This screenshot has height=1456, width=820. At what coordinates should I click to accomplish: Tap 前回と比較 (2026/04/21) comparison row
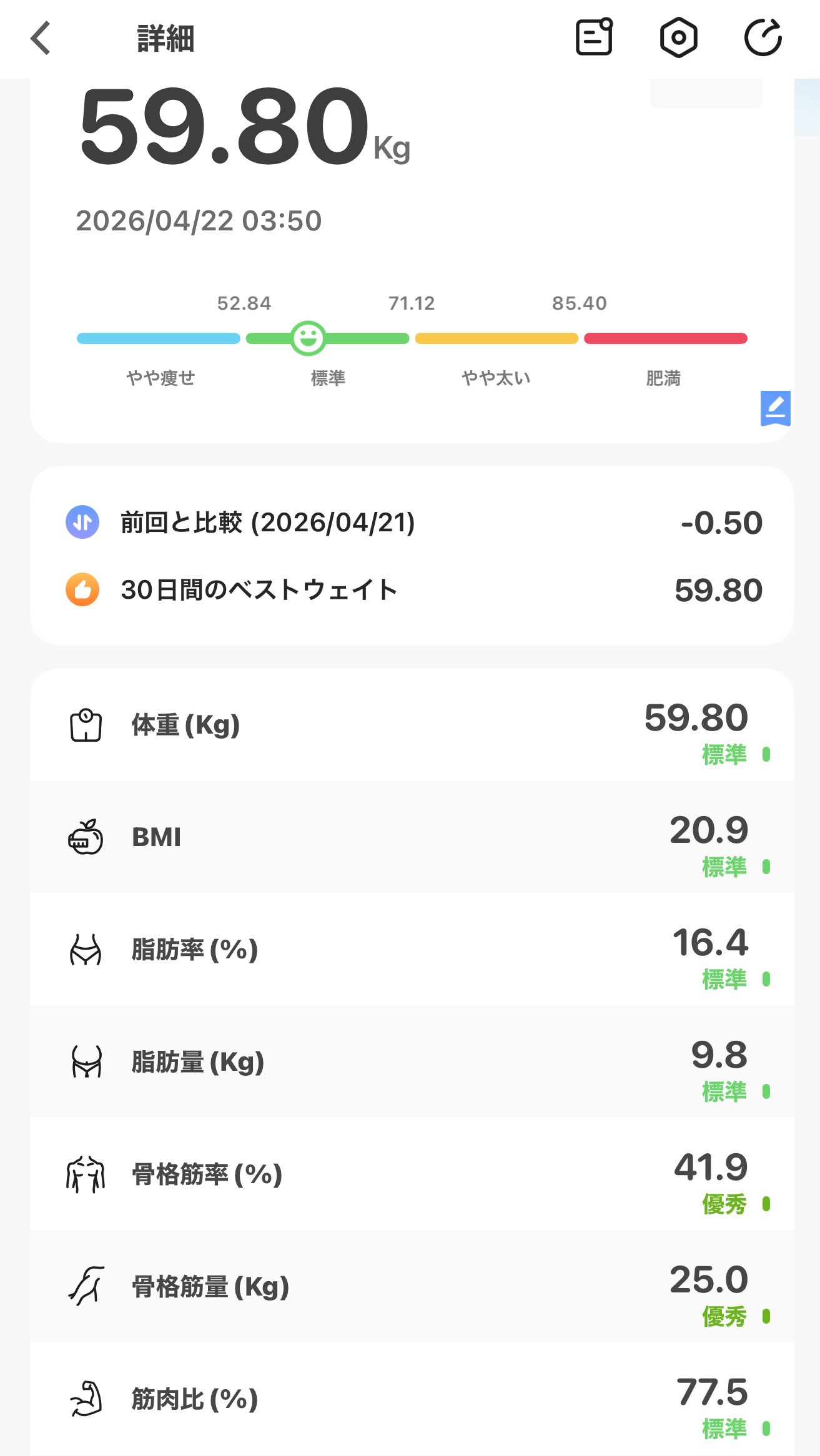[x=412, y=522]
